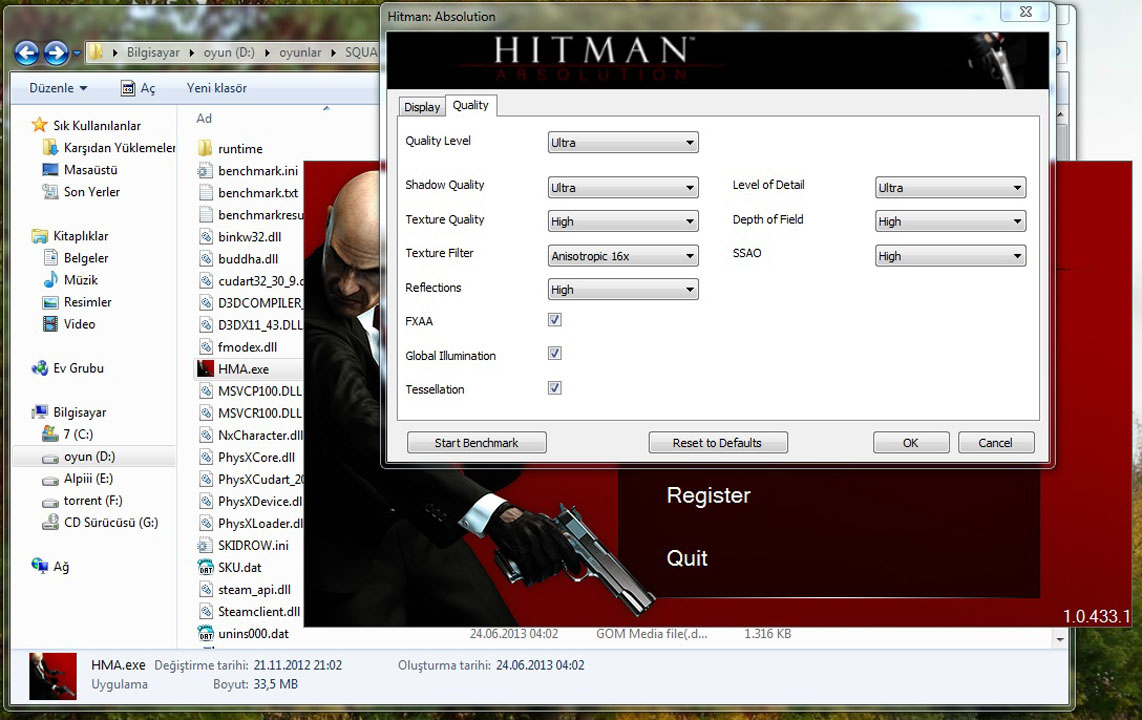Select the fmodex.dll file
This screenshot has height=720, width=1142.
click(x=250, y=347)
